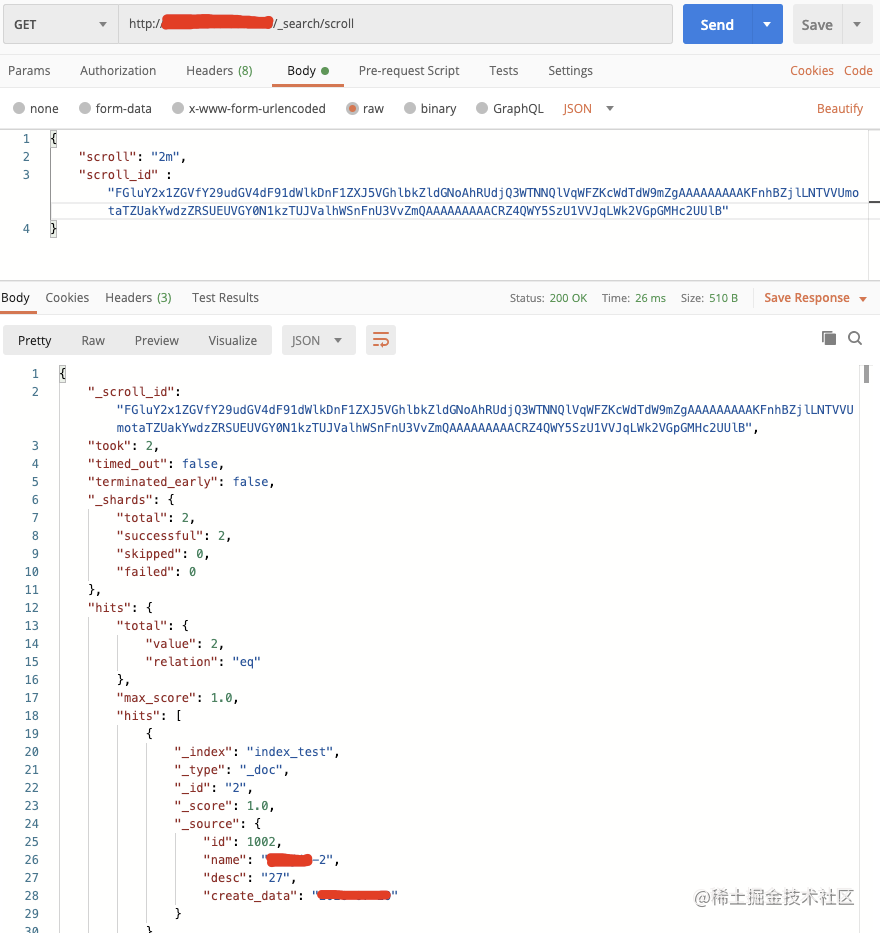Click the "desc": "27" line
Image resolution: width=880 pixels, height=933 pixels.
tap(249, 878)
